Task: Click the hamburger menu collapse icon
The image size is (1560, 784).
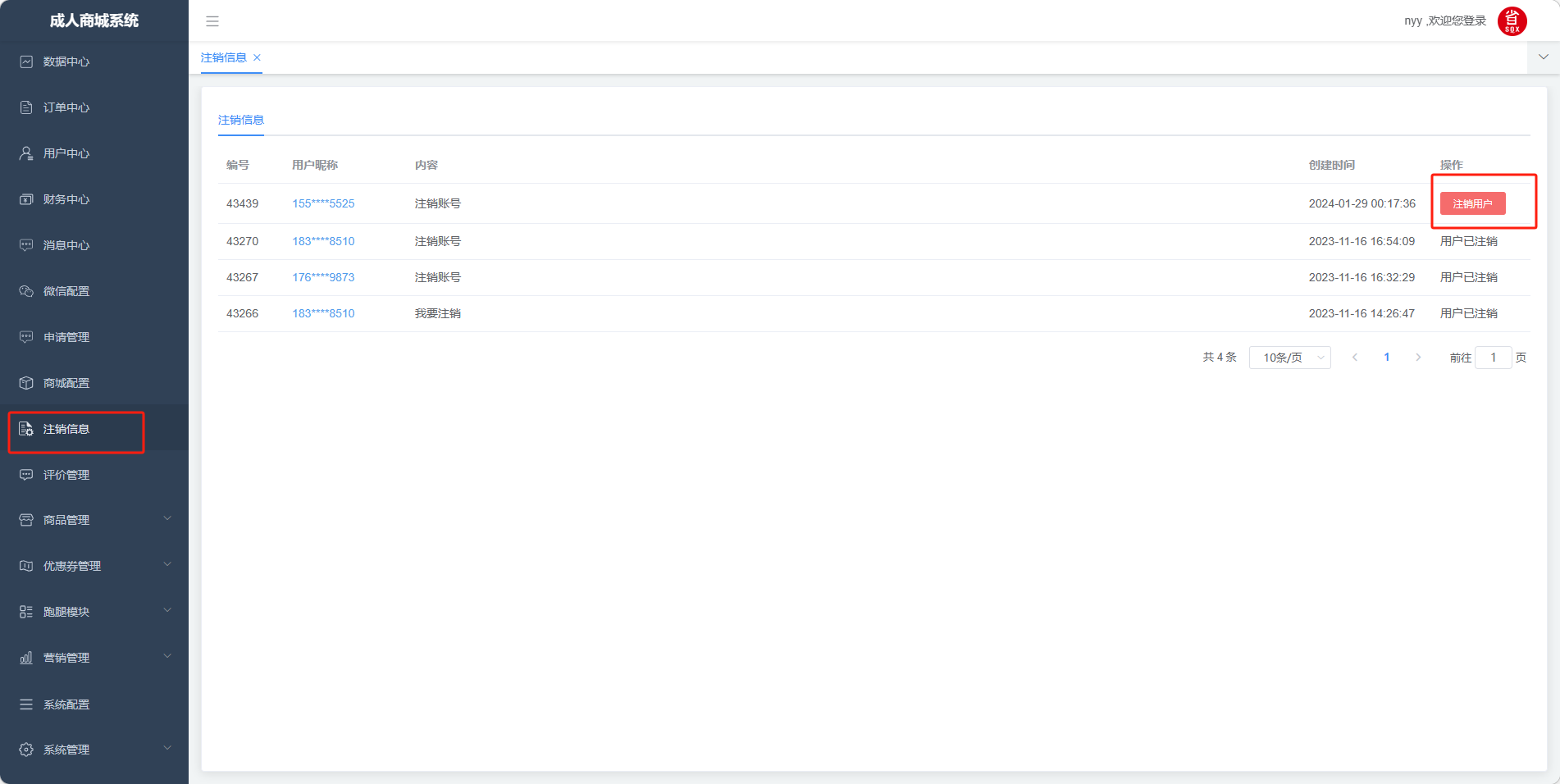Action: pos(212,21)
